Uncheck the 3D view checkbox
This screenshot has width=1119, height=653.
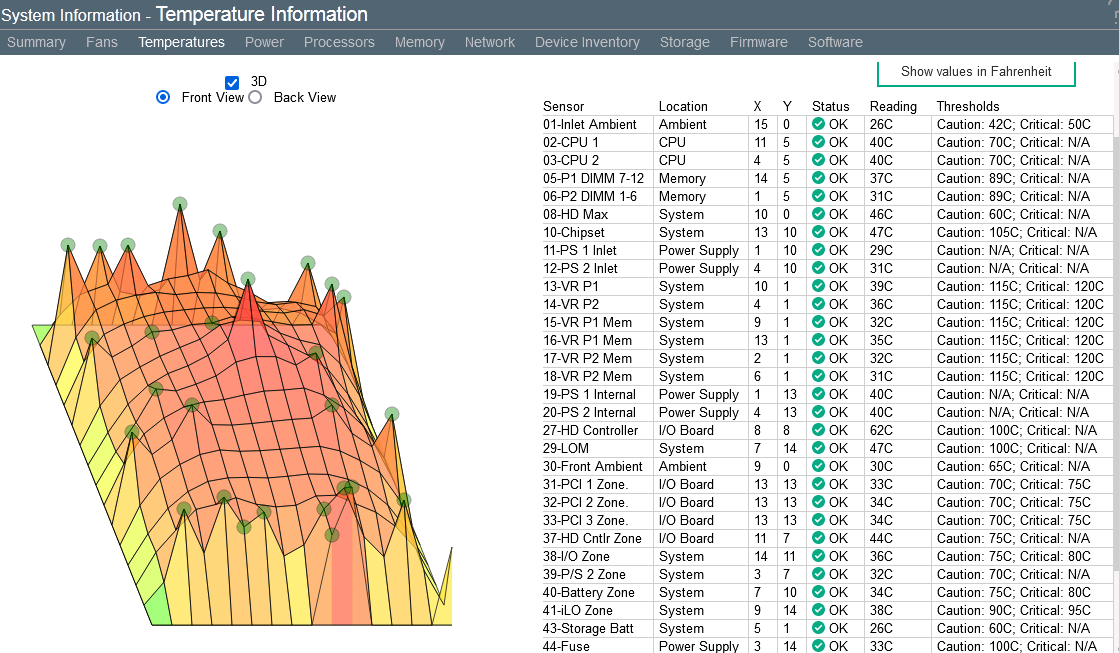[232, 82]
